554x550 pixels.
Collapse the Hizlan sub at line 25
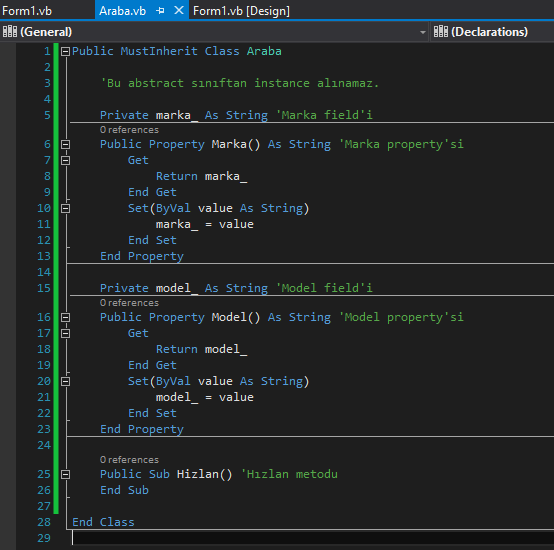click(65, 474)
